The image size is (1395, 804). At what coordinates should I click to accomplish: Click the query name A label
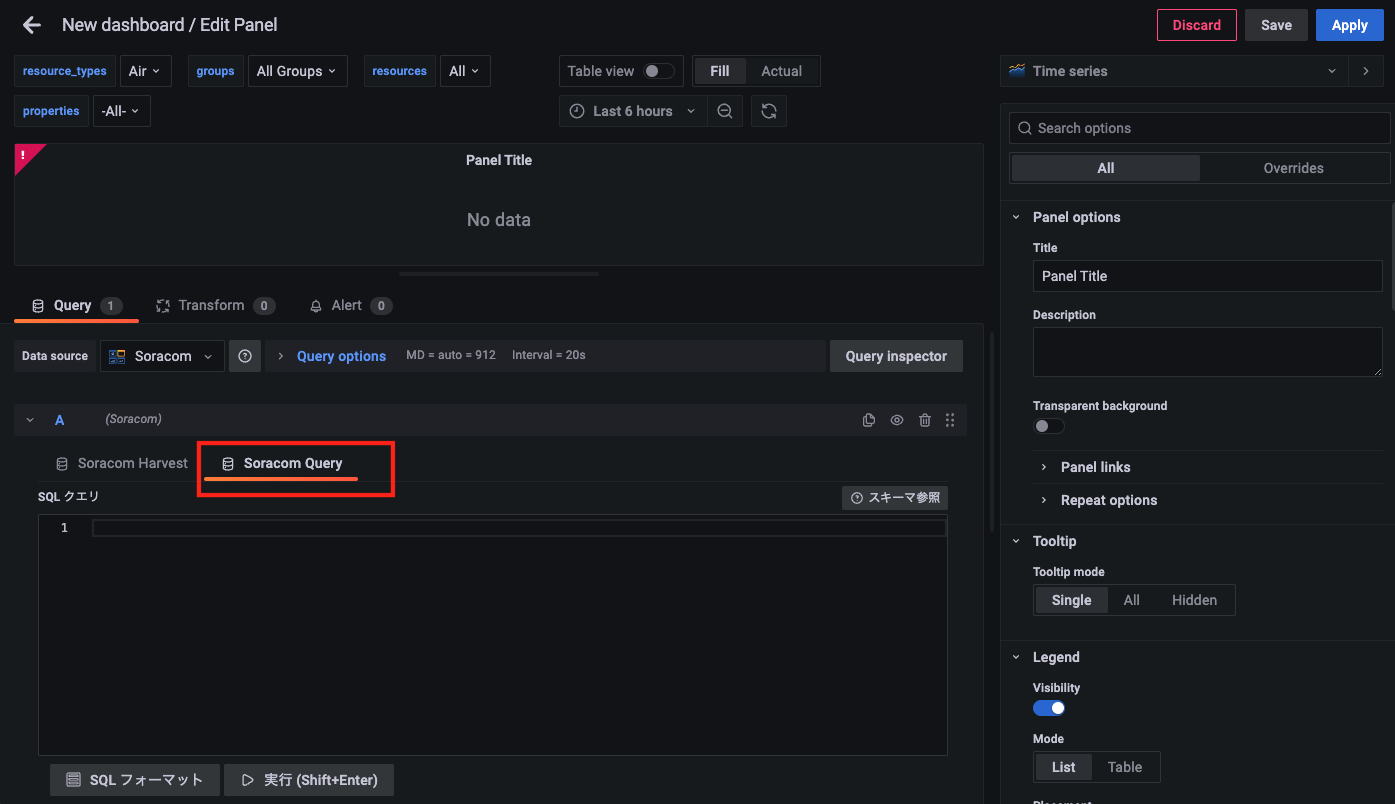(59, 420)
